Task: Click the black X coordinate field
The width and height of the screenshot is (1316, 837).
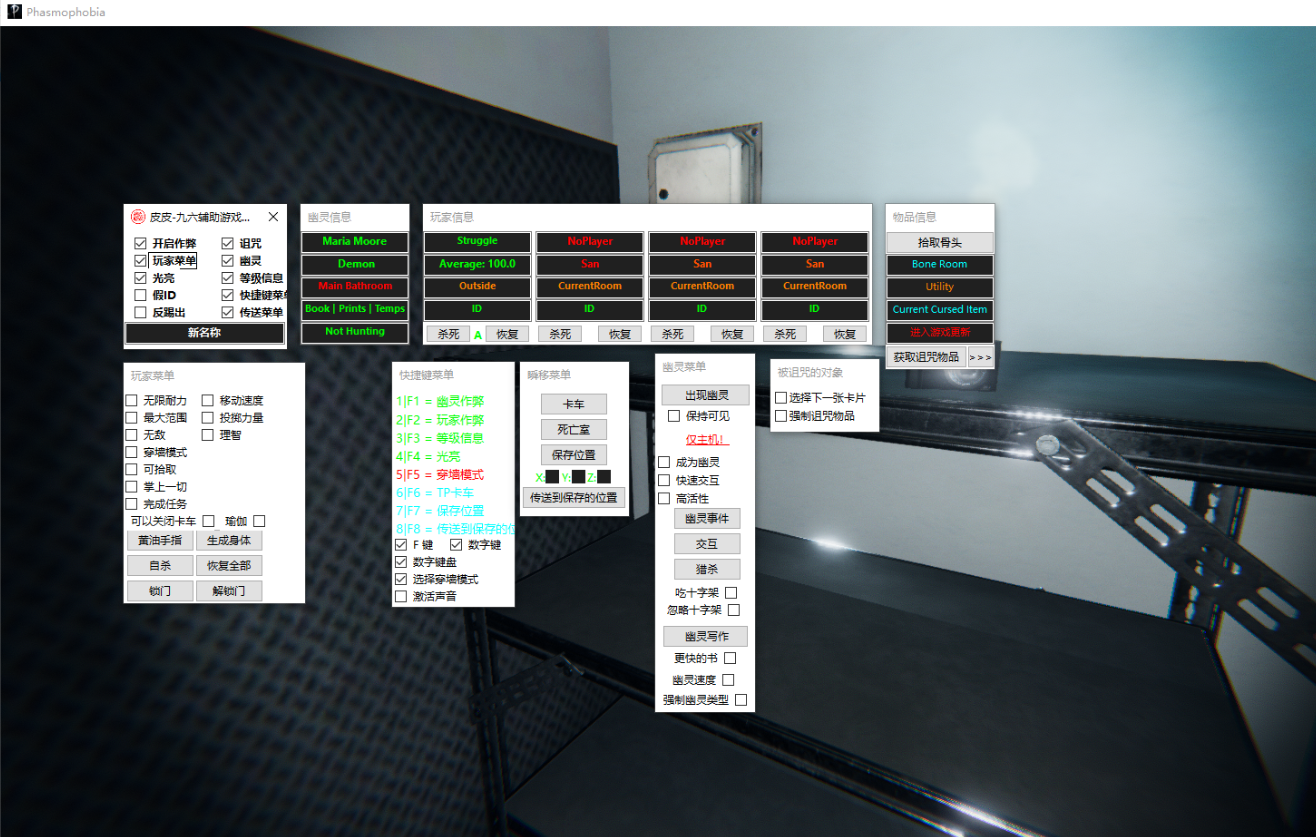Action: tap(553, 477)
